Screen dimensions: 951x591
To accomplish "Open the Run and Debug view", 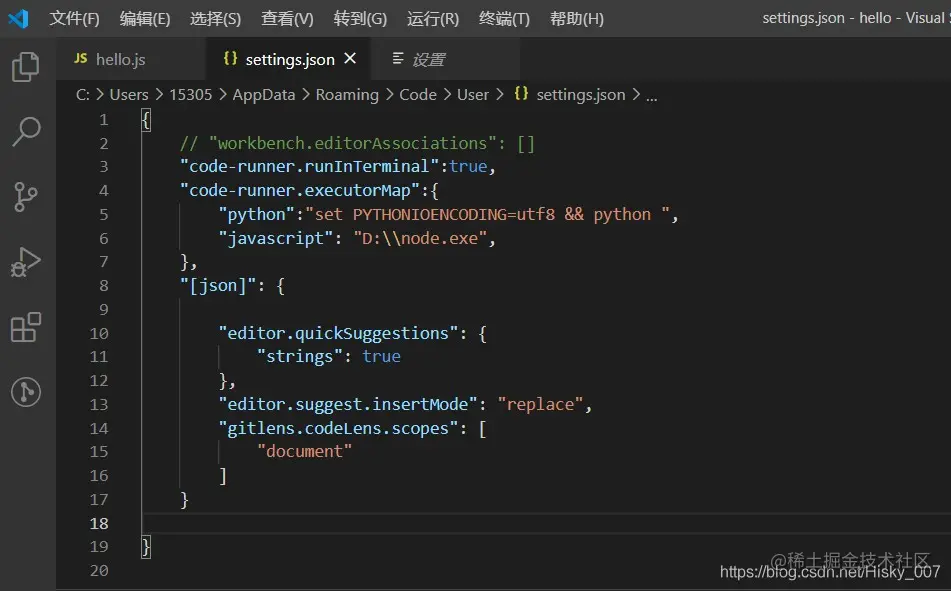I will 26,262.
